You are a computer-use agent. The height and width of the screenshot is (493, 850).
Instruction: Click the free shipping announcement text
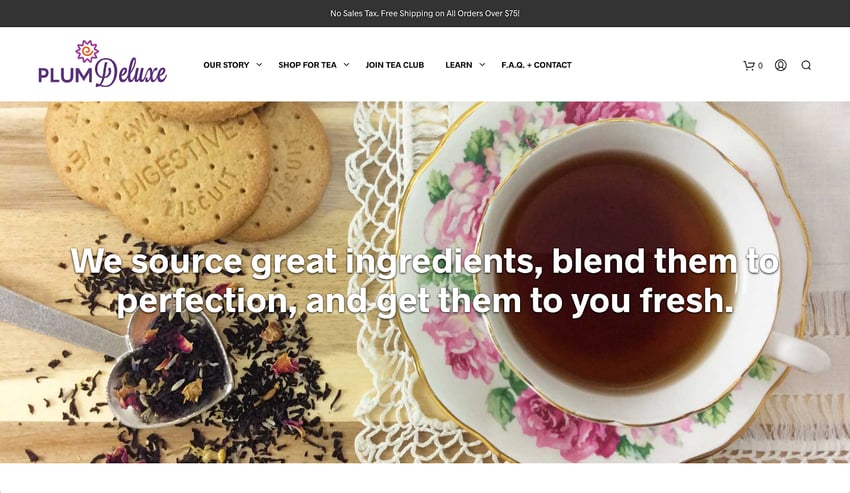pyautogui.click(x=425, y=14)
